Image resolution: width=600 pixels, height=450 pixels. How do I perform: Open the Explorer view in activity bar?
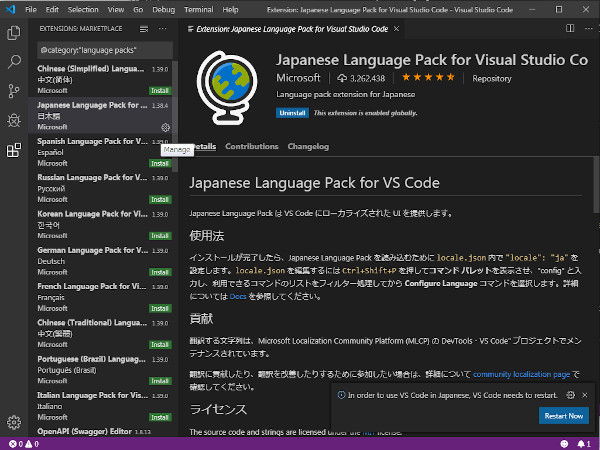click(14, 33)
